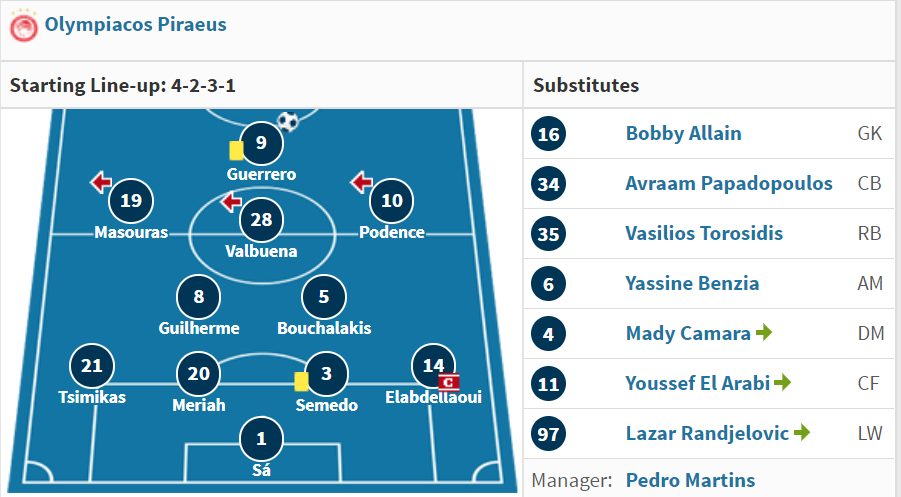
Task: Select Bouchalakis's number 5 marker on pitch
Action: [324, 296]
